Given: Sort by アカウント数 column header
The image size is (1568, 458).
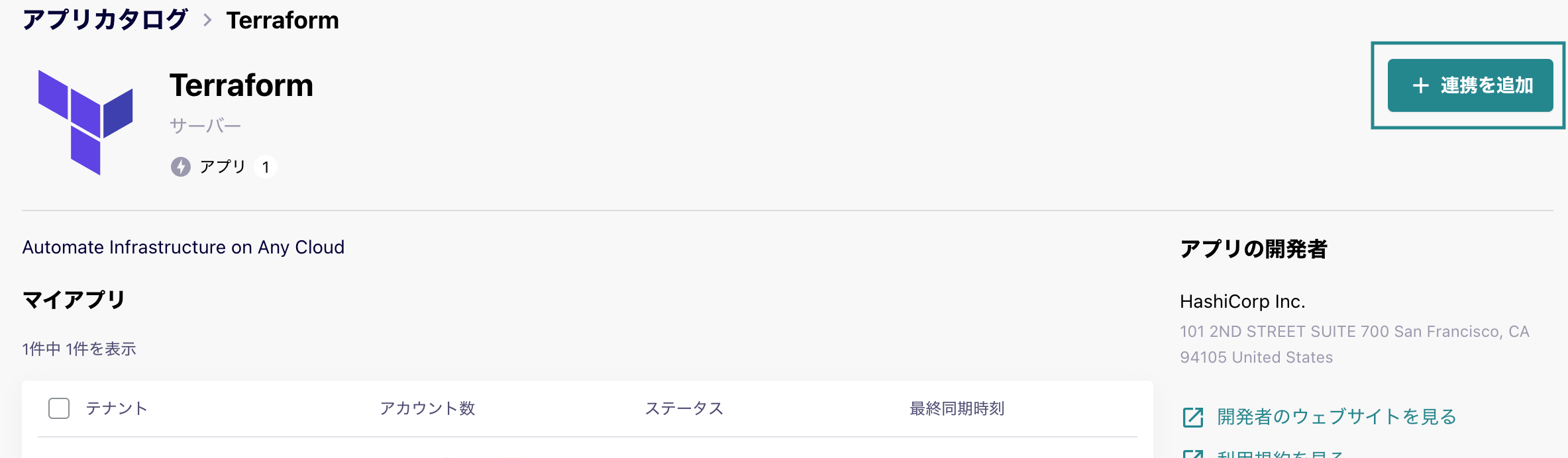Looking at the screenshot, I should 427,408.
